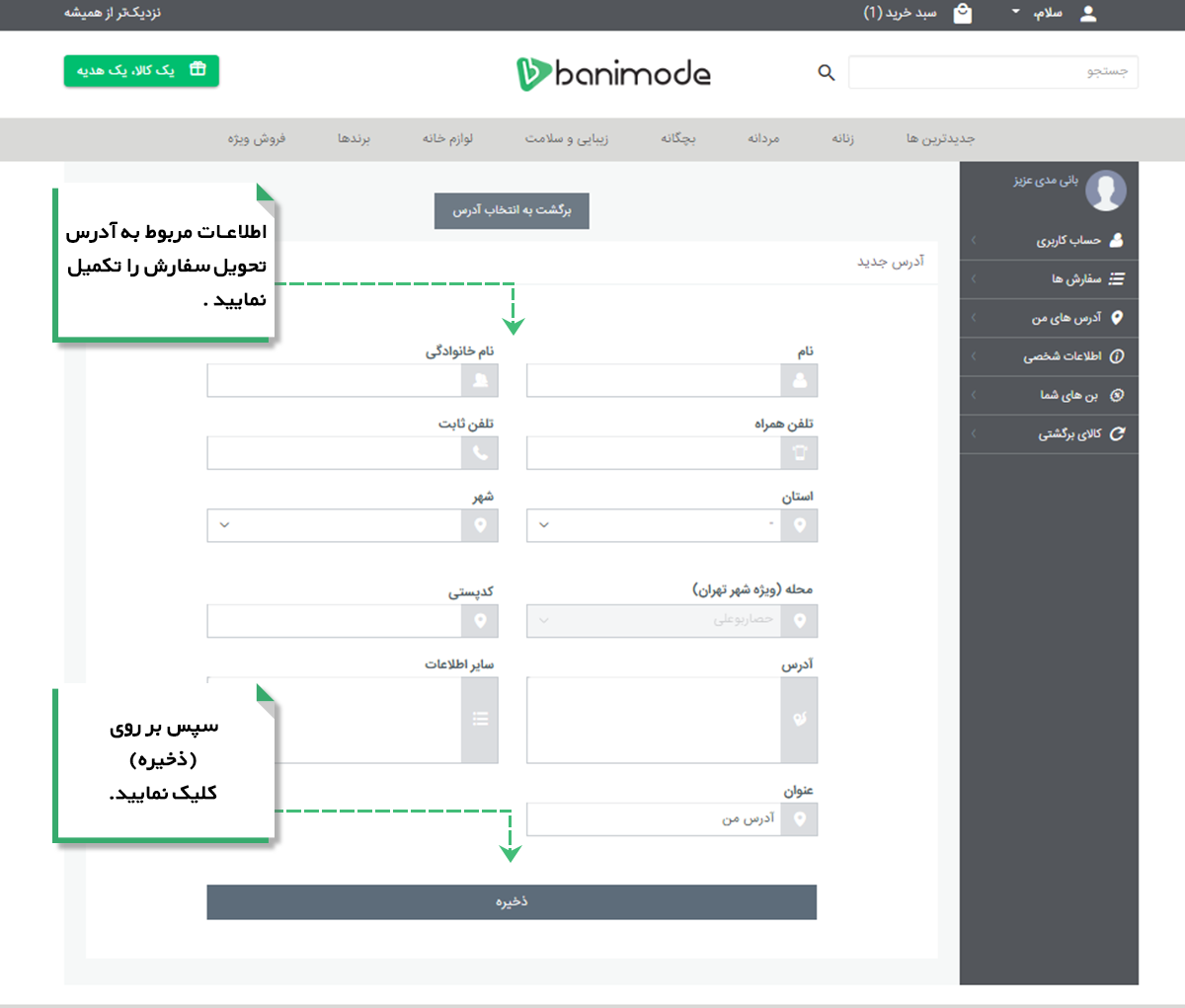The height and width of the screenshot is (1008, 1185).
Task: Click the آدرس جدید heading
Action: 891,262
